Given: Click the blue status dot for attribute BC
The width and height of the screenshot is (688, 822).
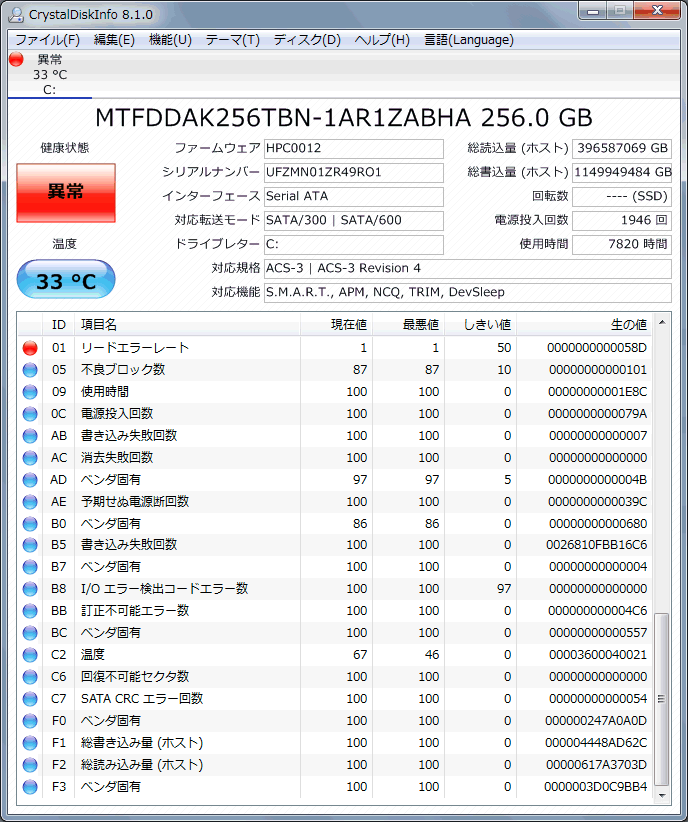Looking at the screenshot, I should coord(30,633).
